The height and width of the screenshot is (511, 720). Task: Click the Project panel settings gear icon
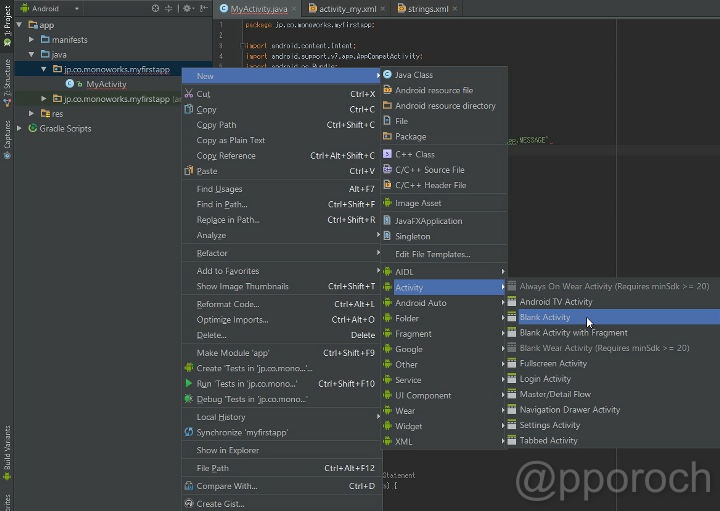pos(187,8)
